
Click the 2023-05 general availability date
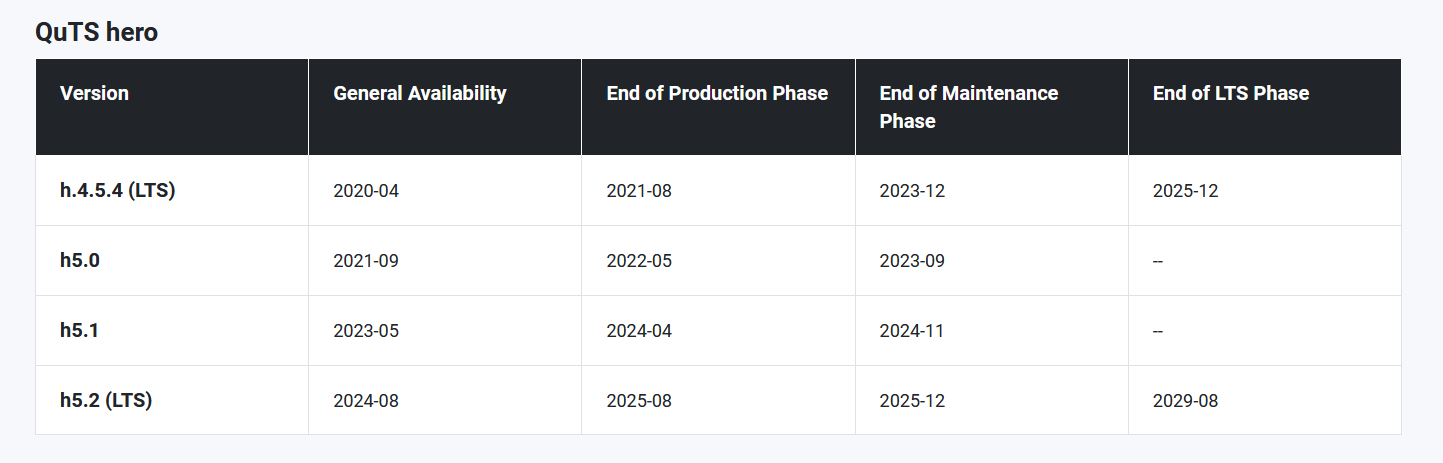pyautogui.click(x=365, y=331)
